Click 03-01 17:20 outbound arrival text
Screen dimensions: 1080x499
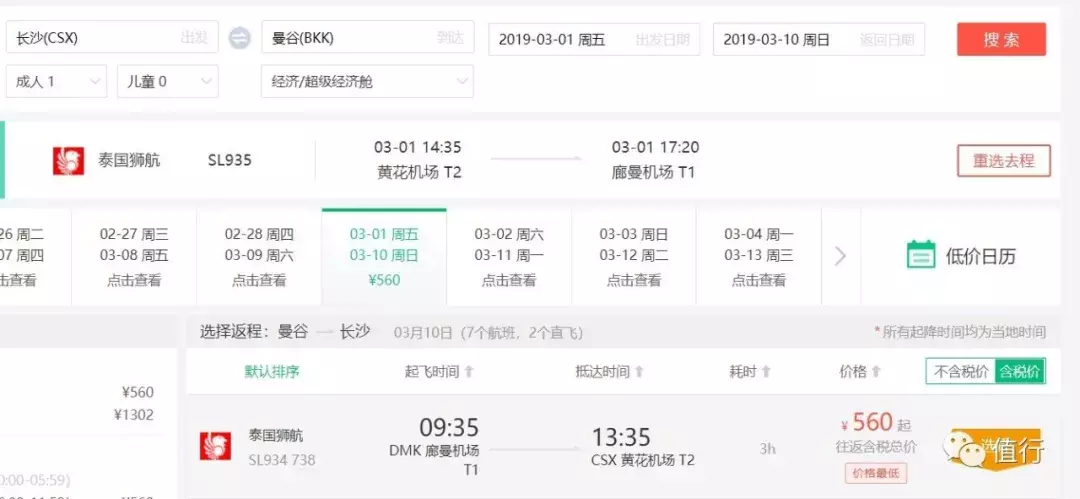[656, 147]
